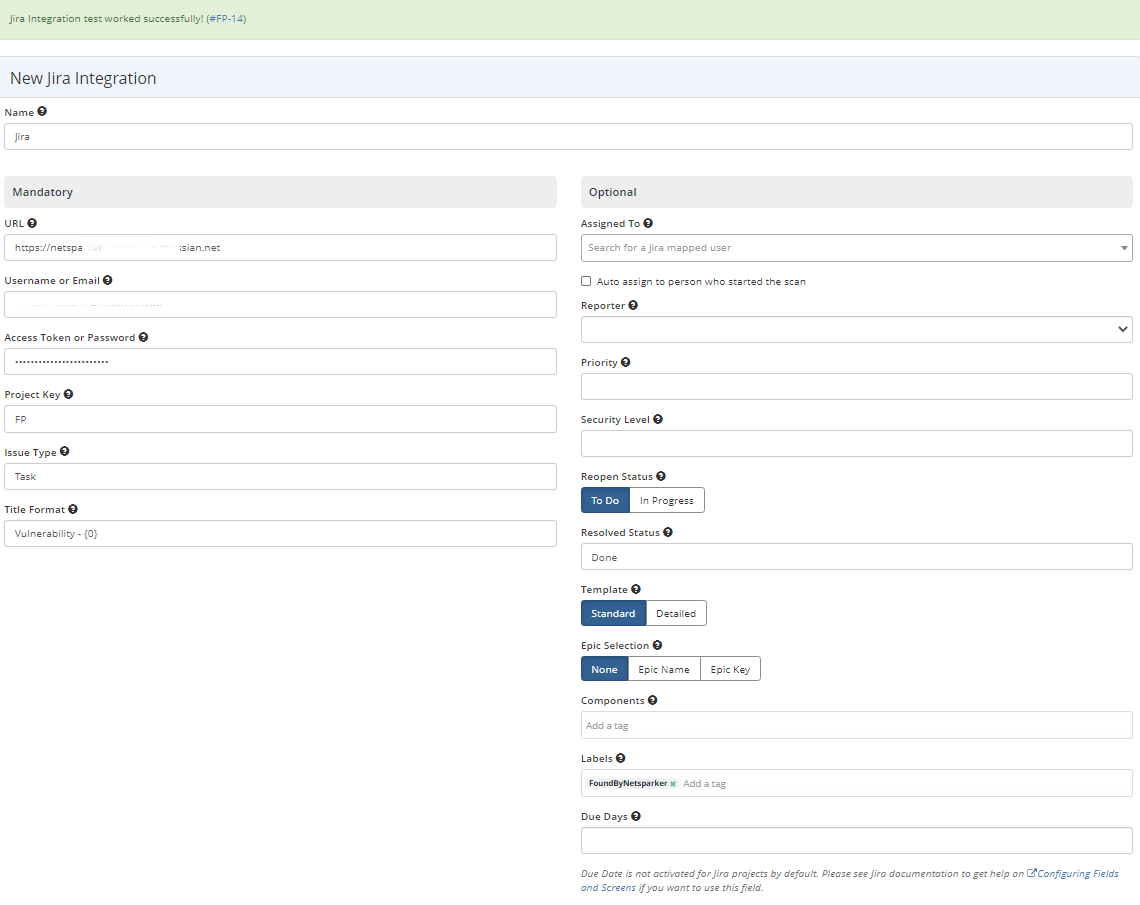This screenshot has height=905, width=1140.
Task: Click the Reopen Status help icon
Action: 661,476
